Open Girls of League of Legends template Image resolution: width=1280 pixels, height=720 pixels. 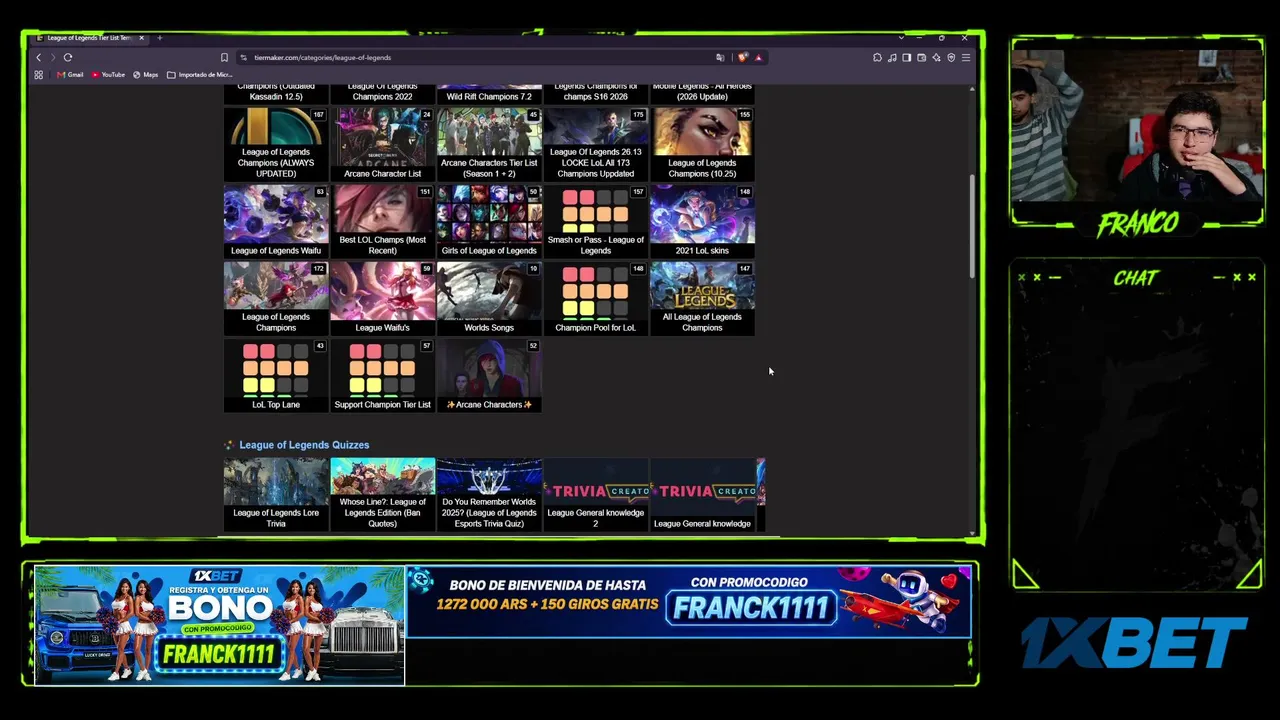(x=489, y=221)
